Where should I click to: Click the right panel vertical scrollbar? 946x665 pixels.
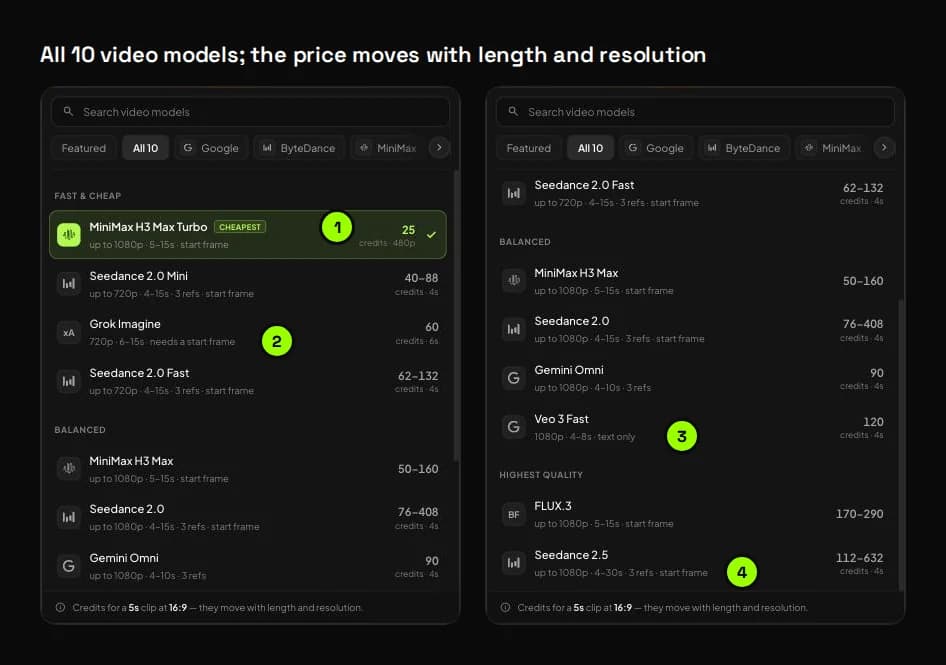[901, 445]
